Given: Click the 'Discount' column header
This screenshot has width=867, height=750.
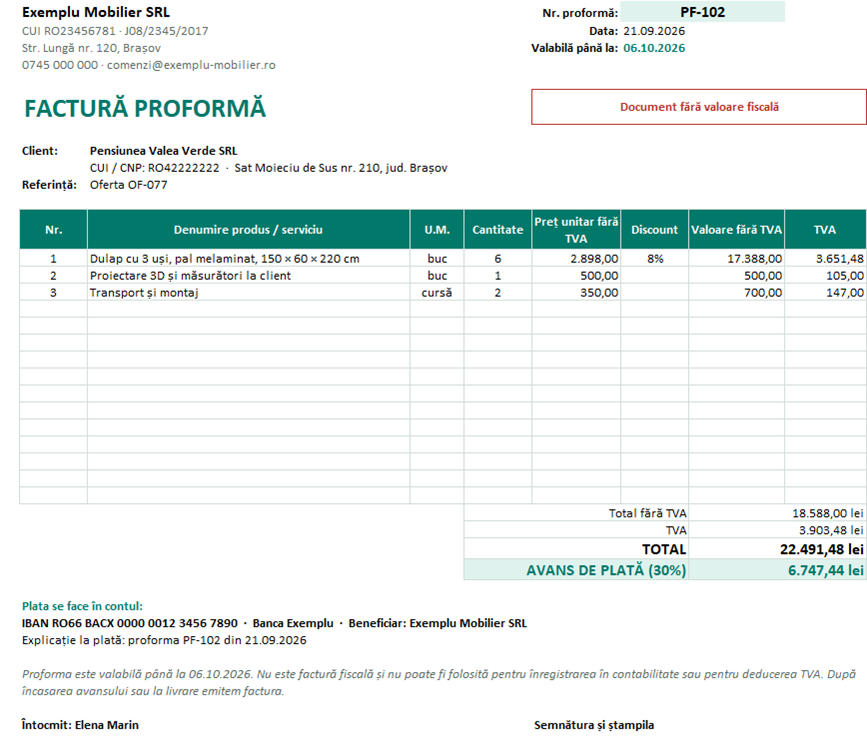Looking at the screenshot, I should [x=655, y=230].
